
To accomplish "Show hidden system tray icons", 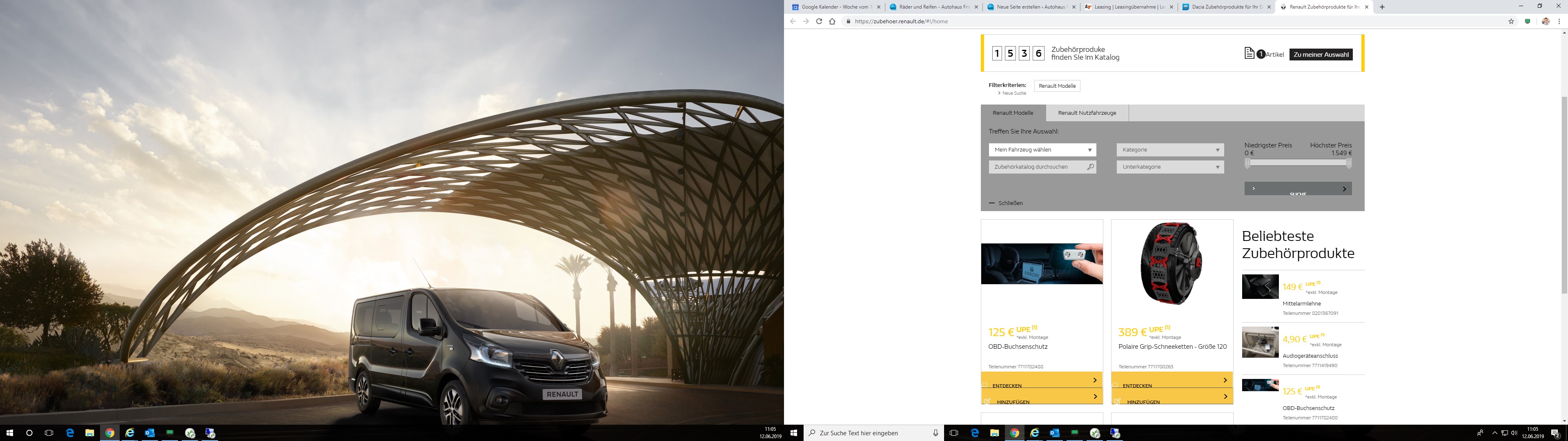I will (x=1494, y=433).
